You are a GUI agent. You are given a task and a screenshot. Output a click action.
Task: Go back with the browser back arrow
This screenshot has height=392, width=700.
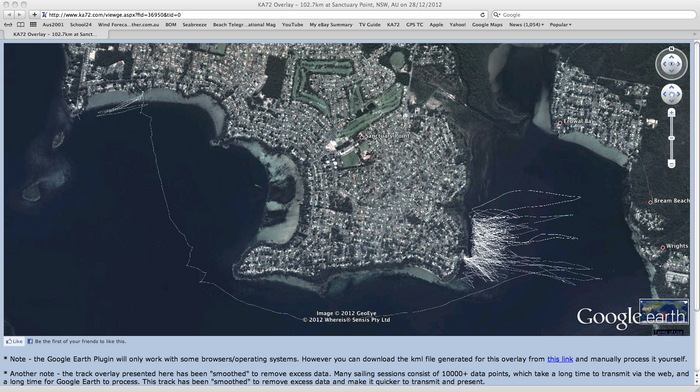pos(9,15)
